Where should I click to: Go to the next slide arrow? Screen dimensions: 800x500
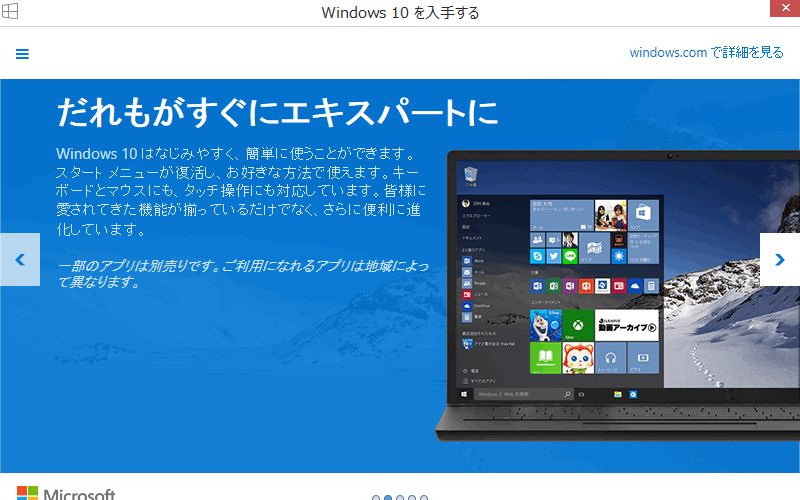coord(780,259)
